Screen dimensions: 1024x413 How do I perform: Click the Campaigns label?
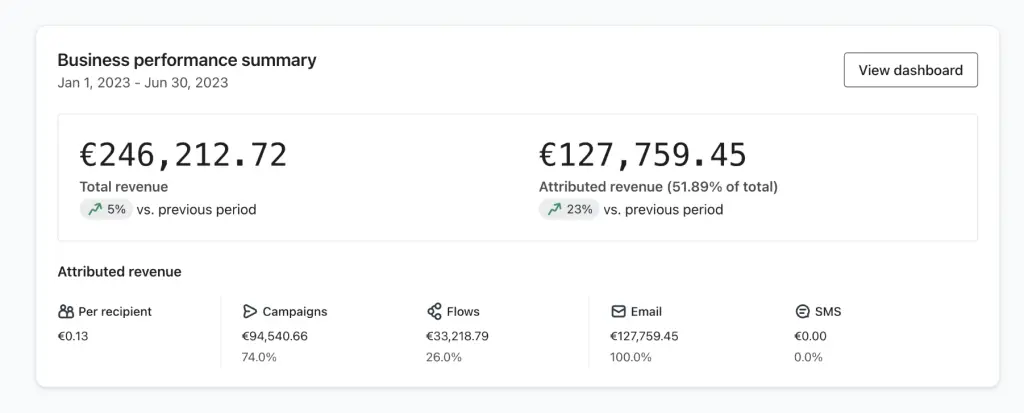295,312
